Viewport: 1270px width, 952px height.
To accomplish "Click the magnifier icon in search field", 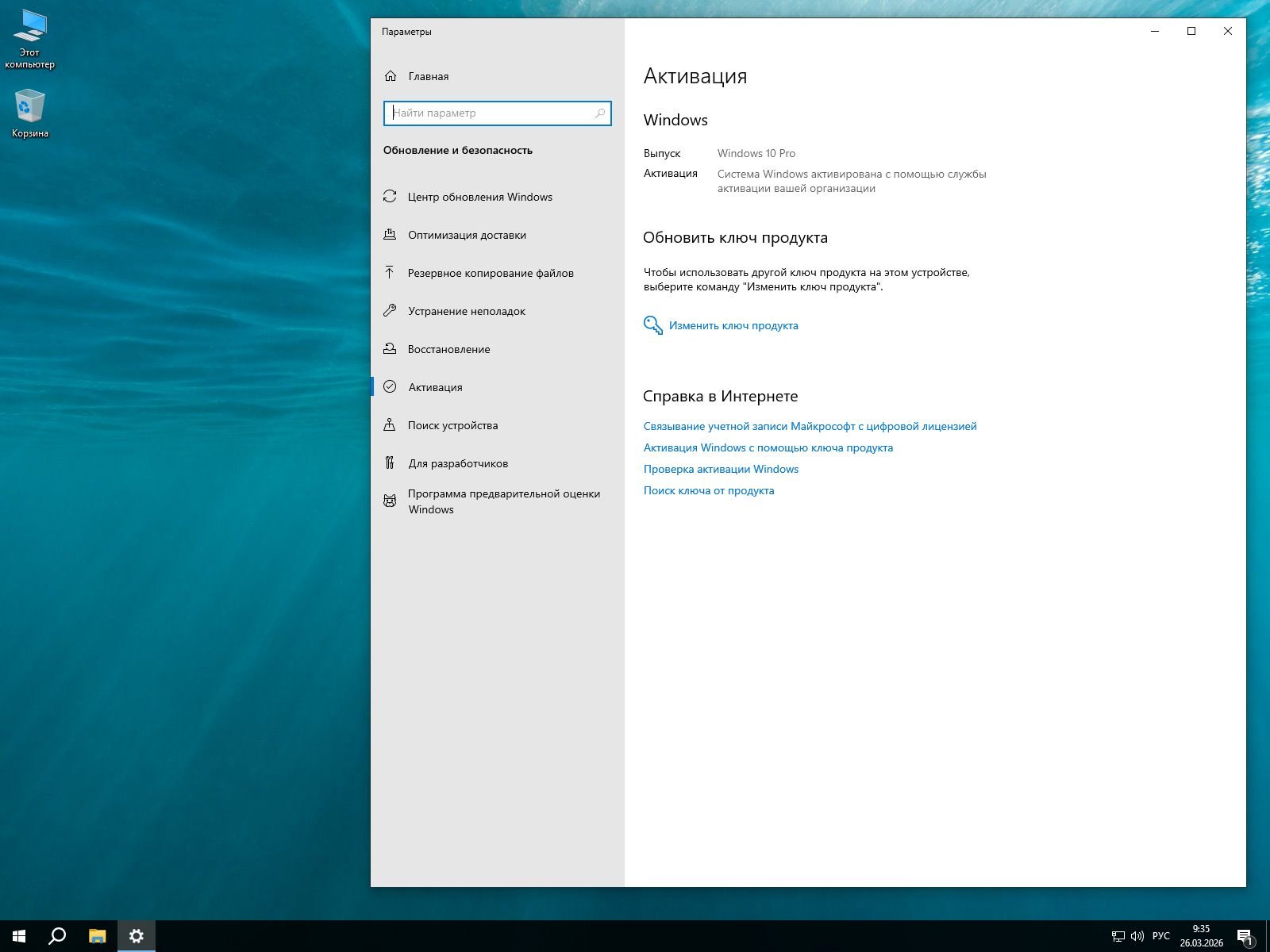I will coord(600,113).
